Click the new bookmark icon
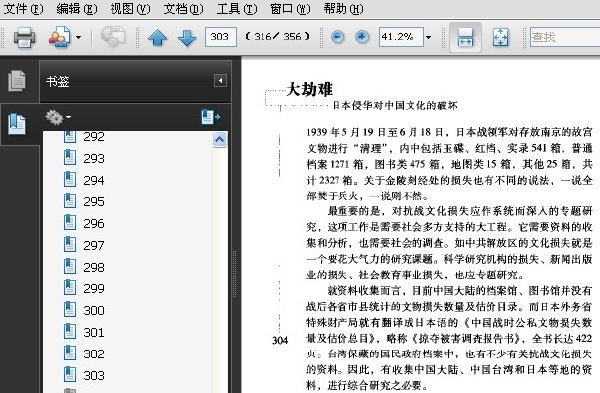 pos(210,117)
